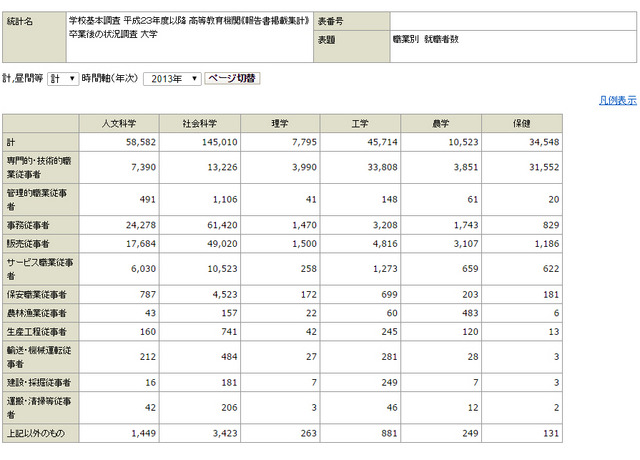Select the 保安職業従事者 row header

point(40,294)
